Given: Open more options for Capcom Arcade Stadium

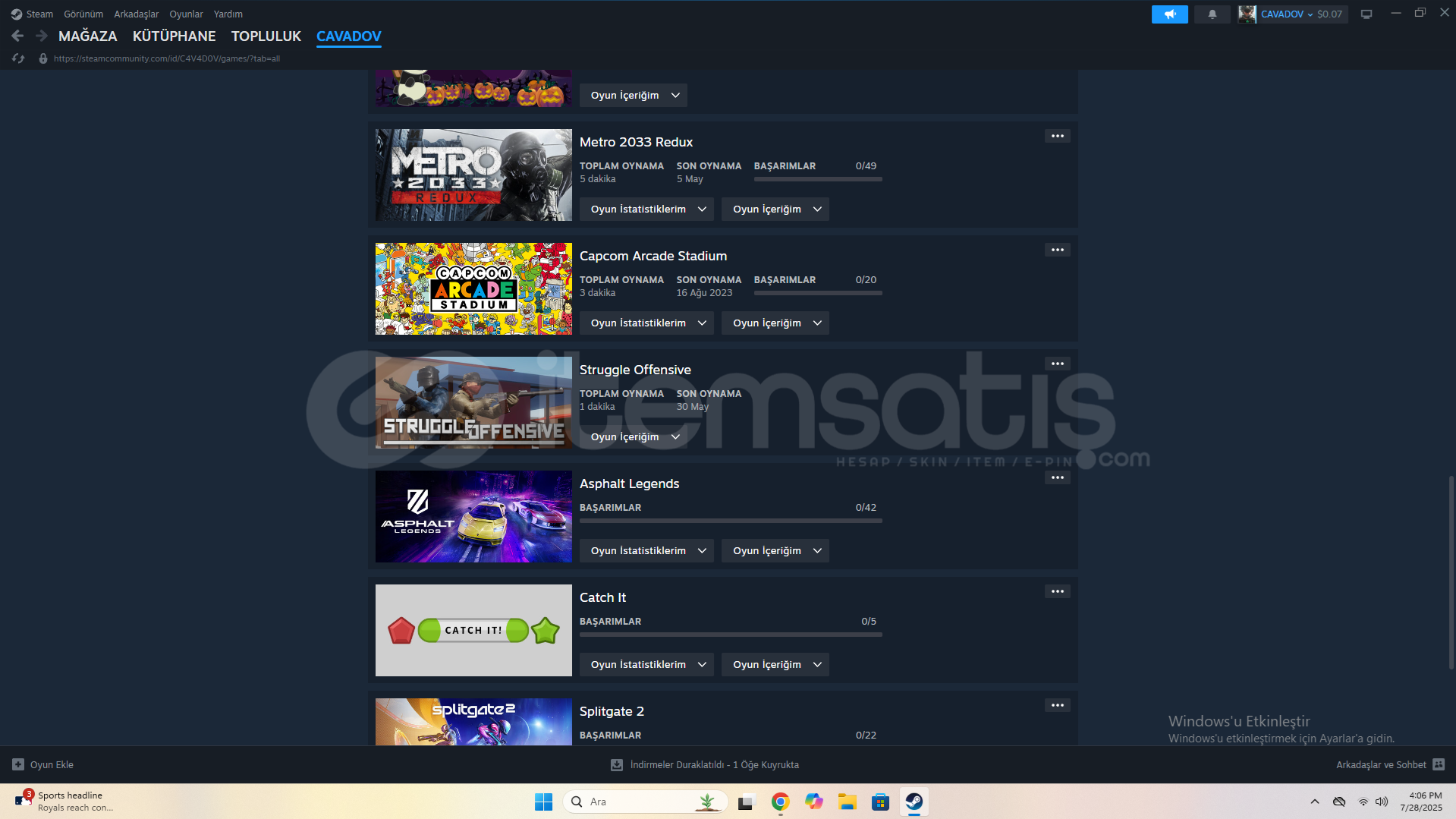Looking at the screenshot, I should click(1057, 250).
